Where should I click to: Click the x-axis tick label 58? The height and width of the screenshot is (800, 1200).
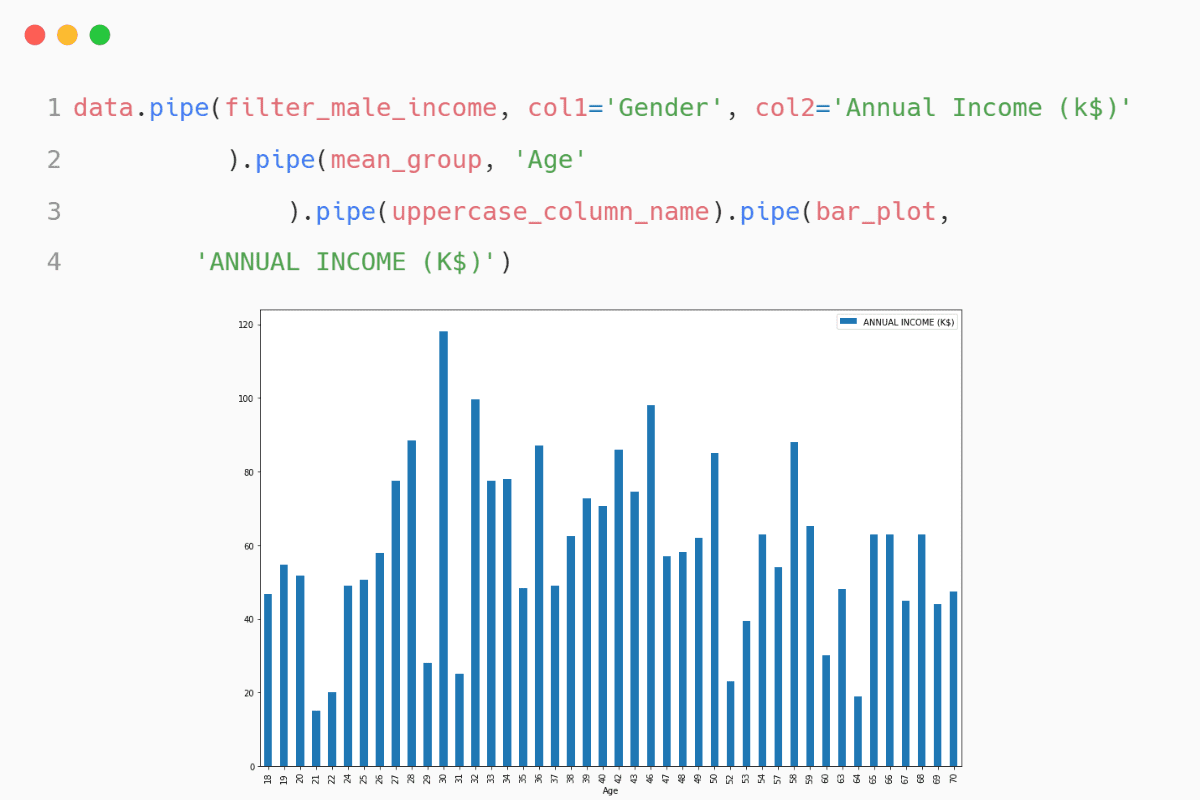(794, 777)
